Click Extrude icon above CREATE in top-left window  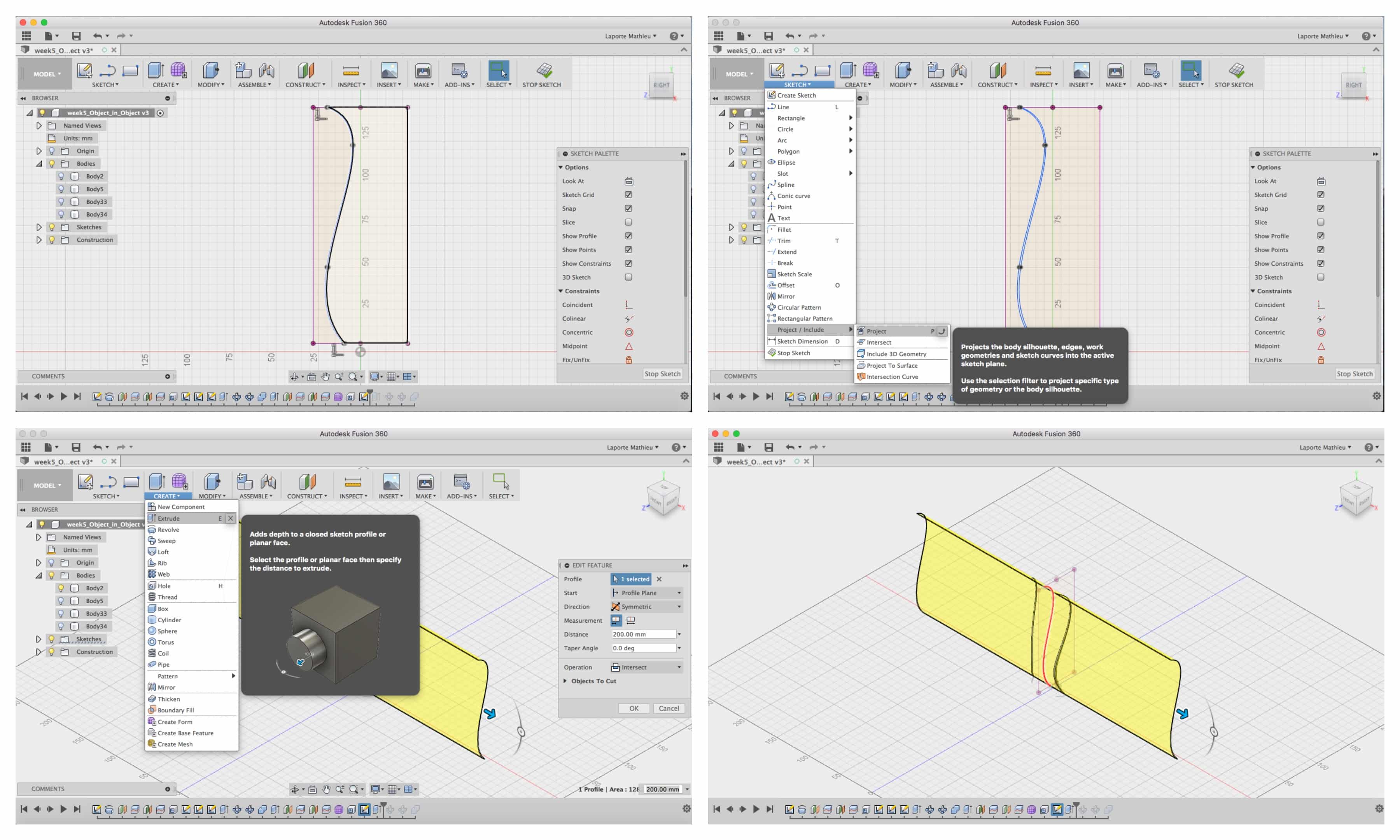click(156, 70)
